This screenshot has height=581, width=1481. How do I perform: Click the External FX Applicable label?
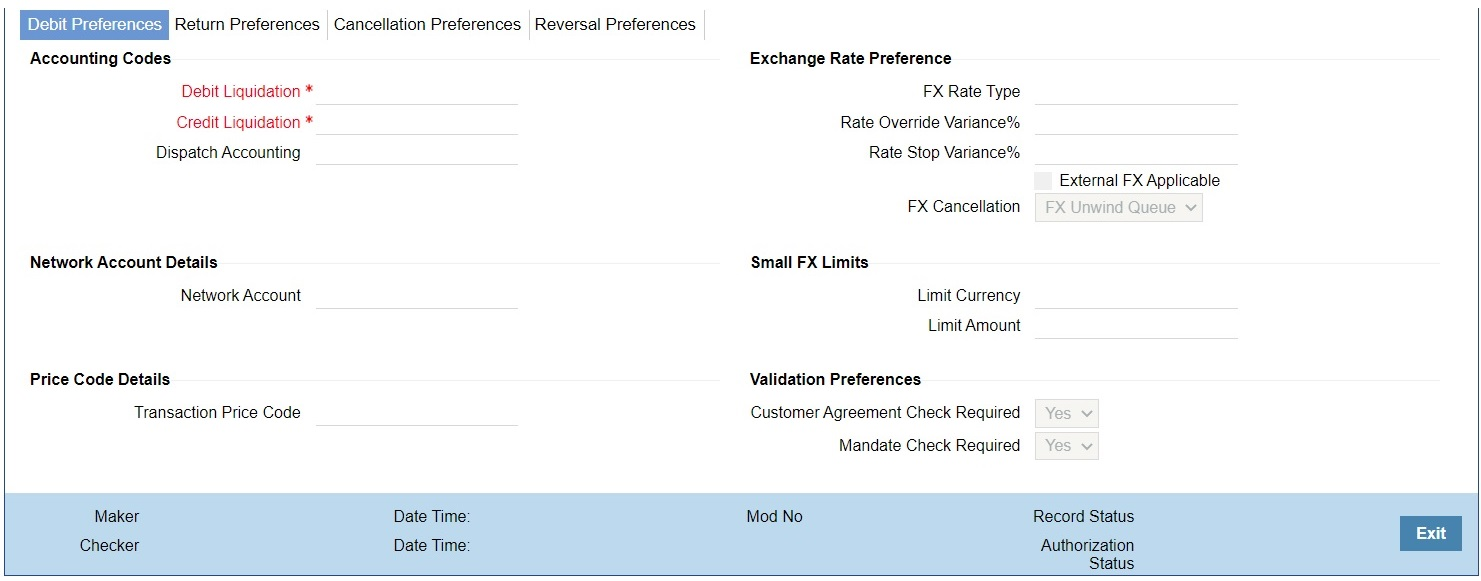pyautogui.click(x=1140, y=181)
